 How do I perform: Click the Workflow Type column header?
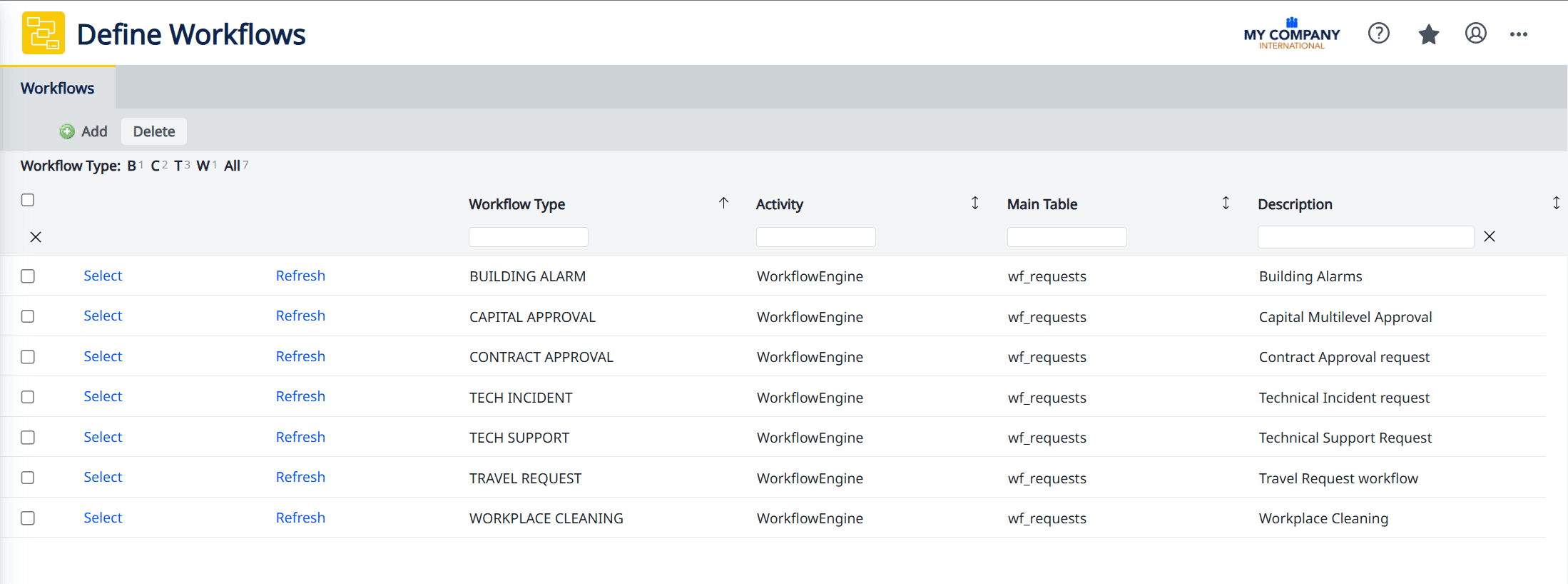coord(516,204)
